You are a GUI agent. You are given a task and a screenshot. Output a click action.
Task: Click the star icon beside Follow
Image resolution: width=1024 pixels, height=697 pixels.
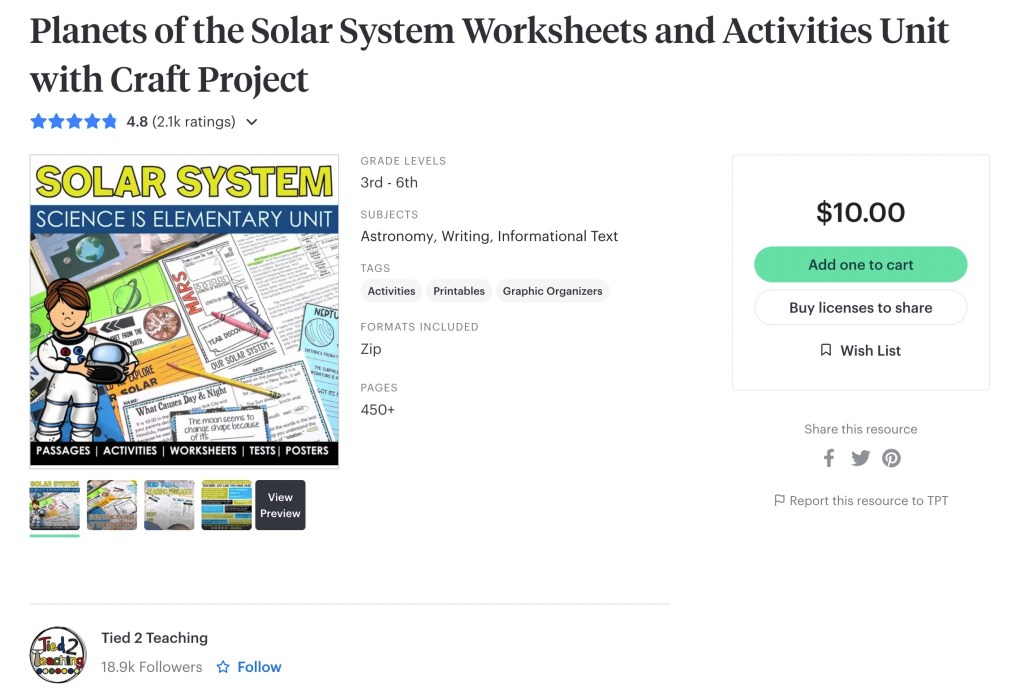tap(223, 667)
